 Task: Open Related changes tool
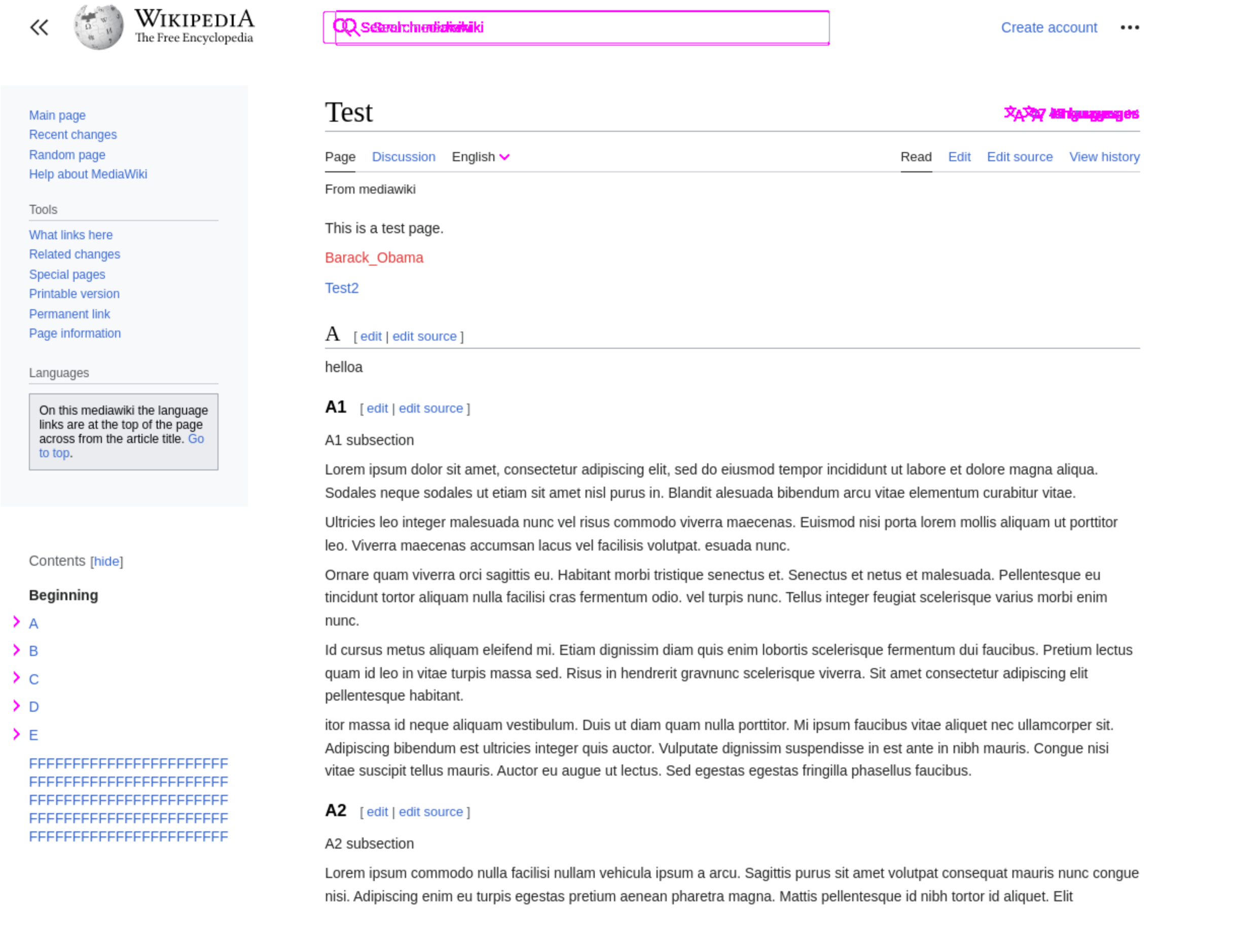click(75, 254)
